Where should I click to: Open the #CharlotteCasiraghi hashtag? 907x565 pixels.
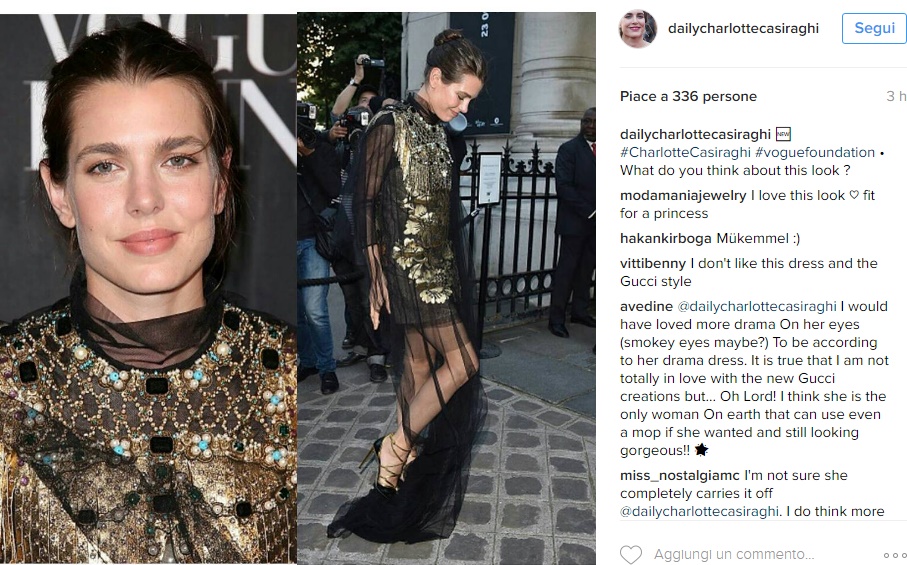685,152
